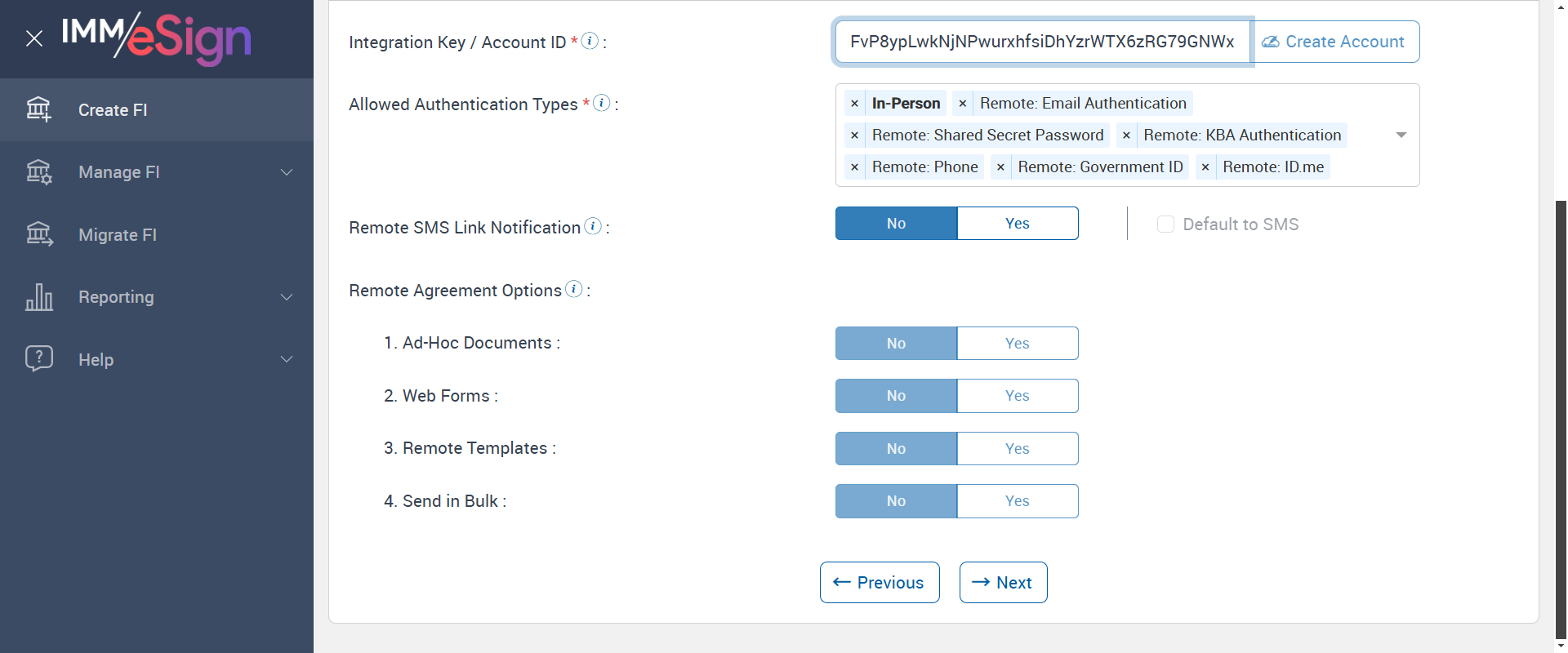Click the Create FI bank icon
Viewport: 1568px width, 653px height.
click(38, 109)
